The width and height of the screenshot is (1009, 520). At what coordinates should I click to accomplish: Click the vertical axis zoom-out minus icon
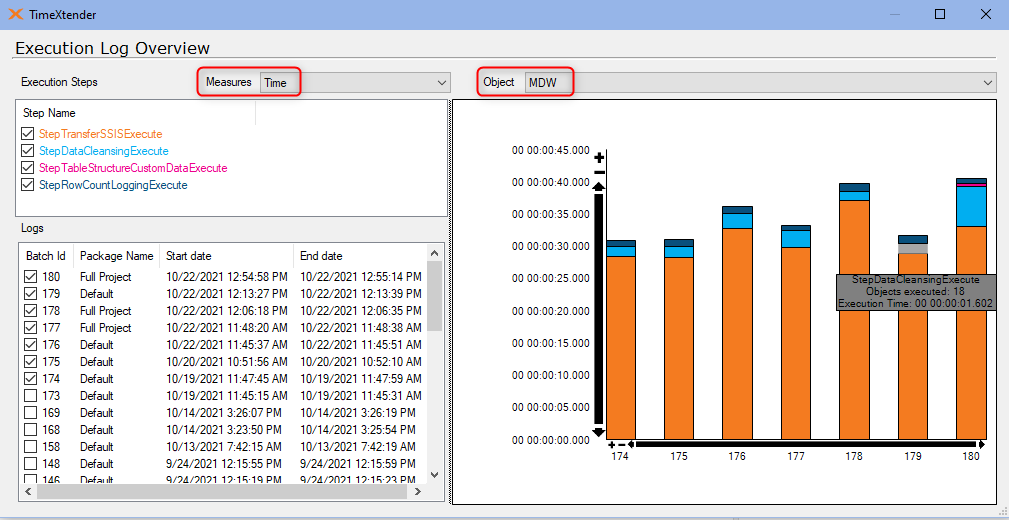pyautogui.click(x=599, y=172)
